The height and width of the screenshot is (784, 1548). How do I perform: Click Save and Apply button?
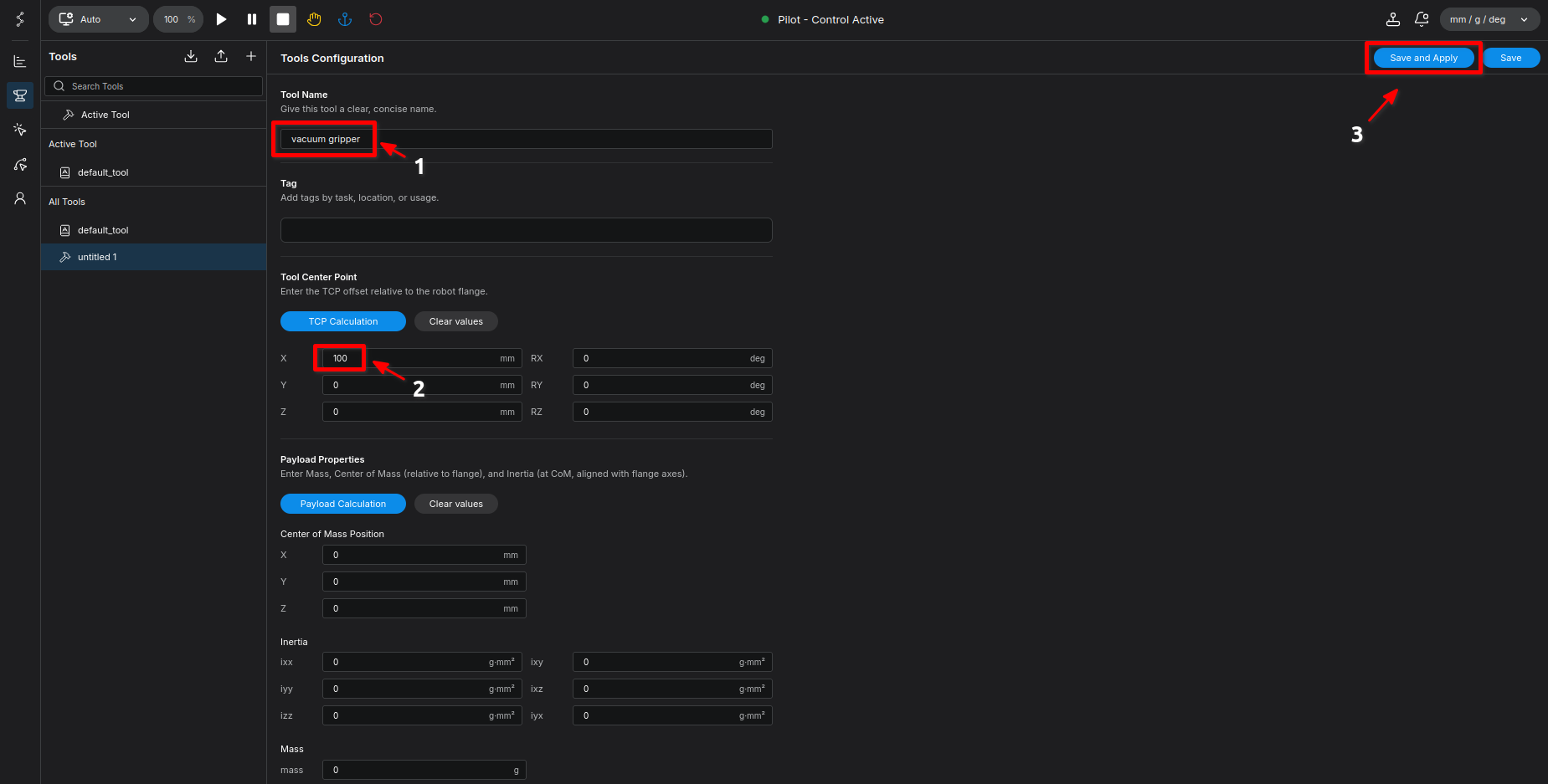pyautogui.click(x=1423, y=58)
